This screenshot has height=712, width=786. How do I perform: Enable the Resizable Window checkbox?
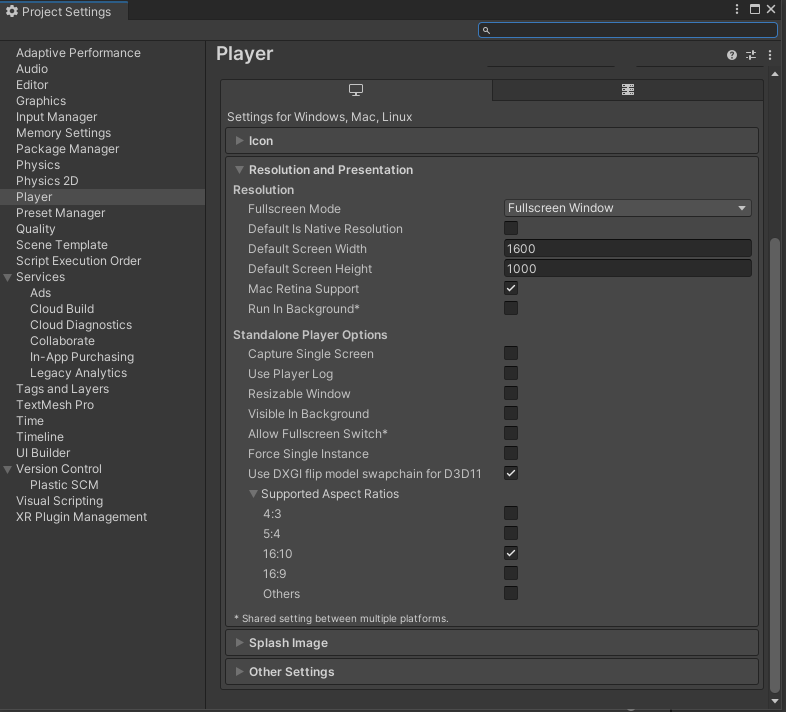click(511, 393)
